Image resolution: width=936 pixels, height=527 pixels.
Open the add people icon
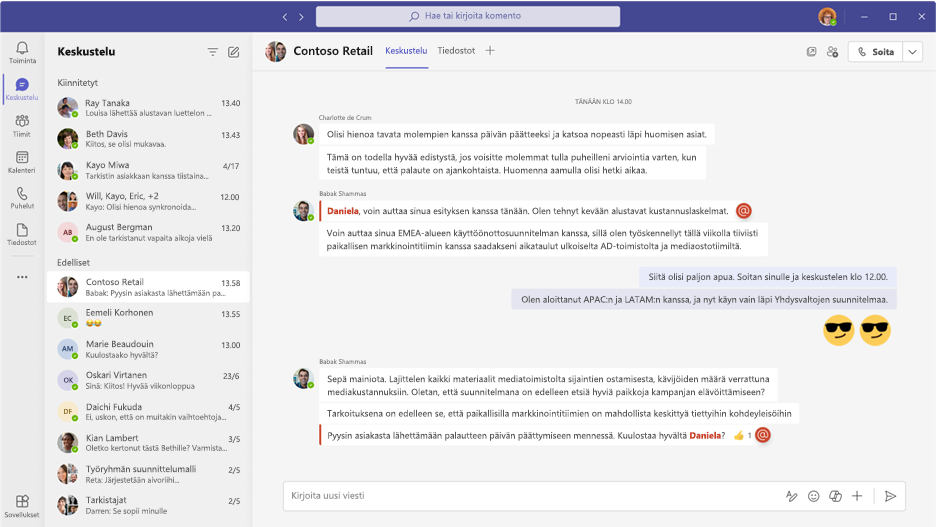(833, 52)
